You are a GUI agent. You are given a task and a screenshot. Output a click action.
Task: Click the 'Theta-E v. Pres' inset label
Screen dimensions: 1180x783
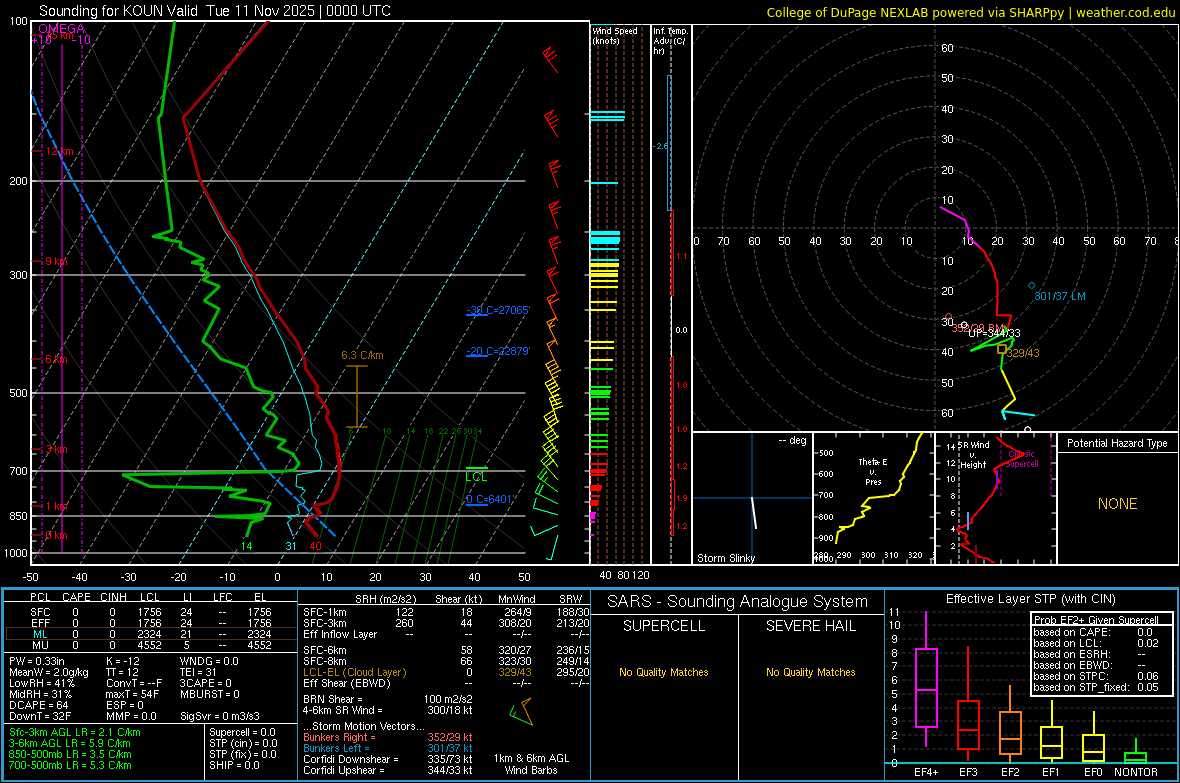tap(873, 471)
